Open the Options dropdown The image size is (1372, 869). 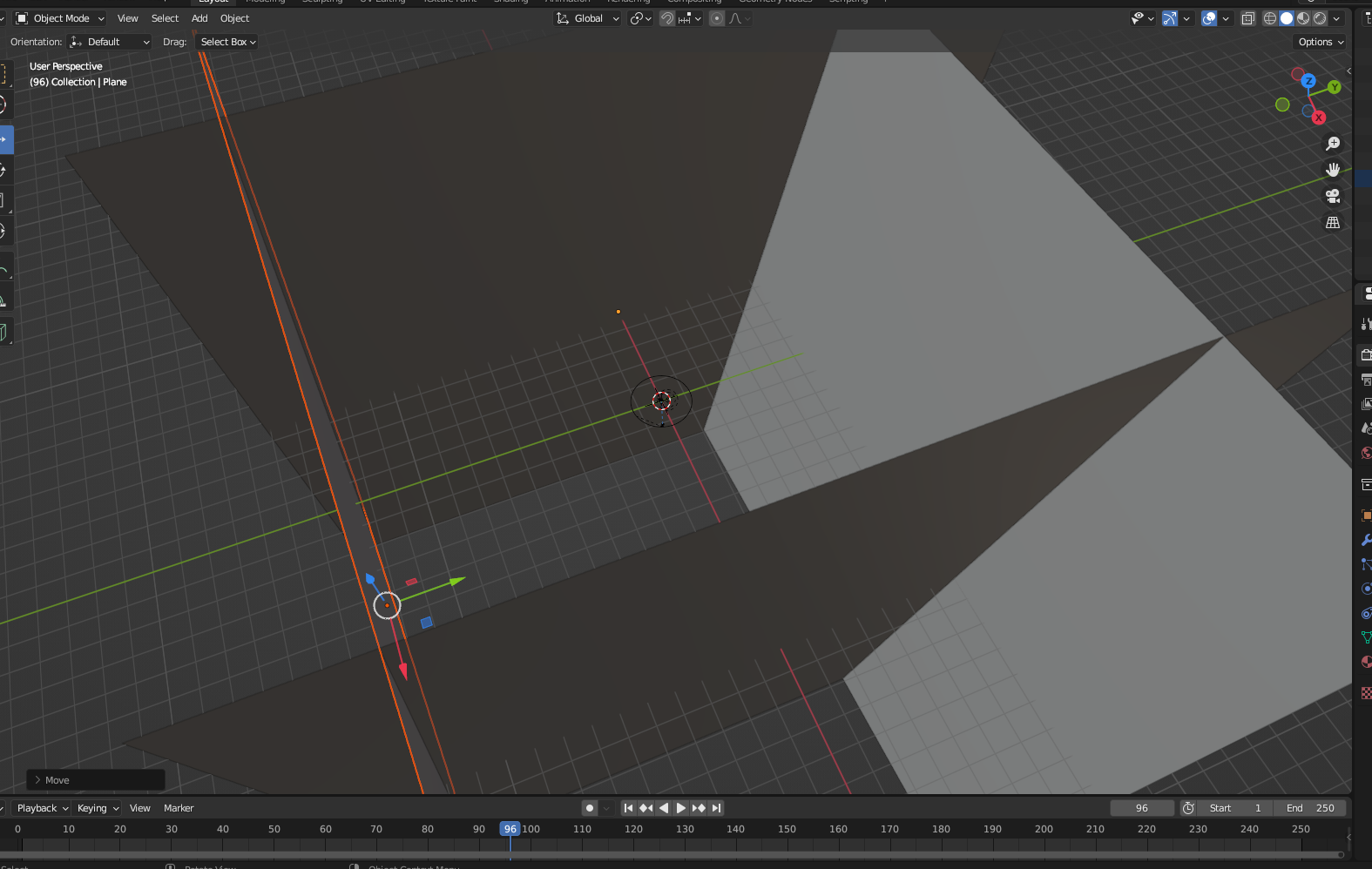point(1321,42)
